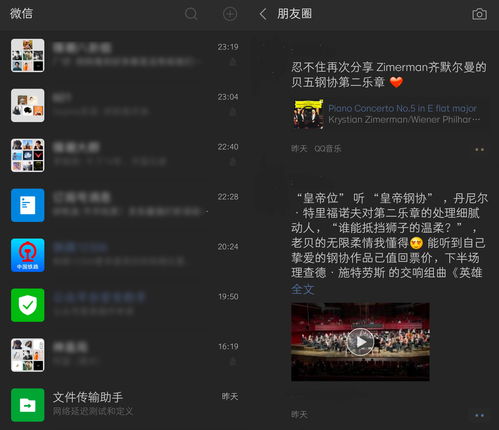
Task: Click the 19:50 timestamp
Action: tap(228, 296)
